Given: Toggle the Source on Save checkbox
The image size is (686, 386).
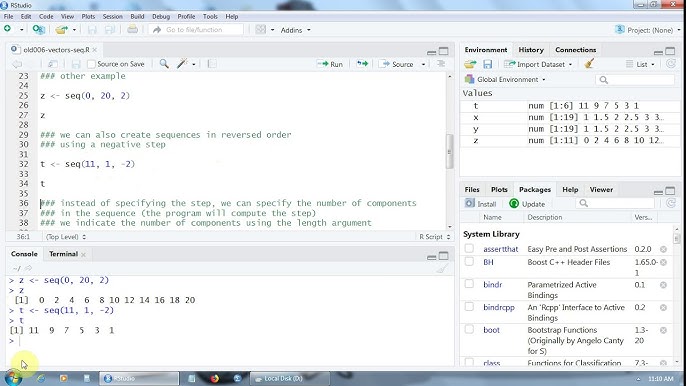Looking at the screenshot, I should pos(91,64).
